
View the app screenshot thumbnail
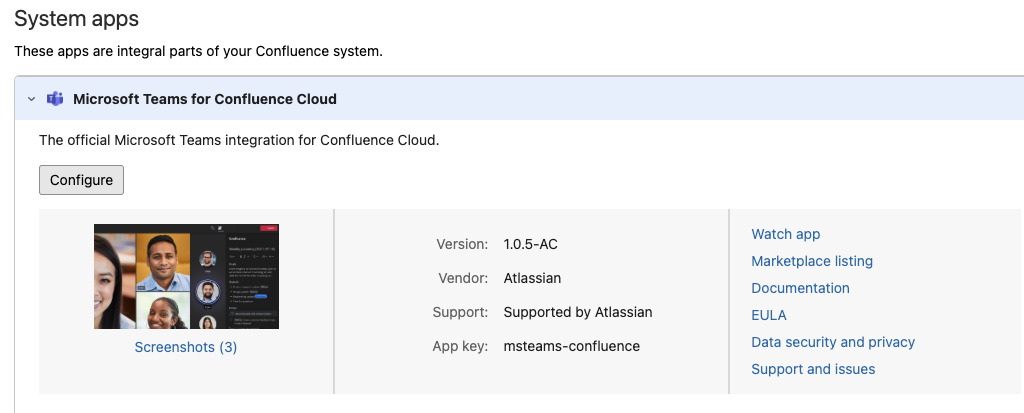pos(186,276)
